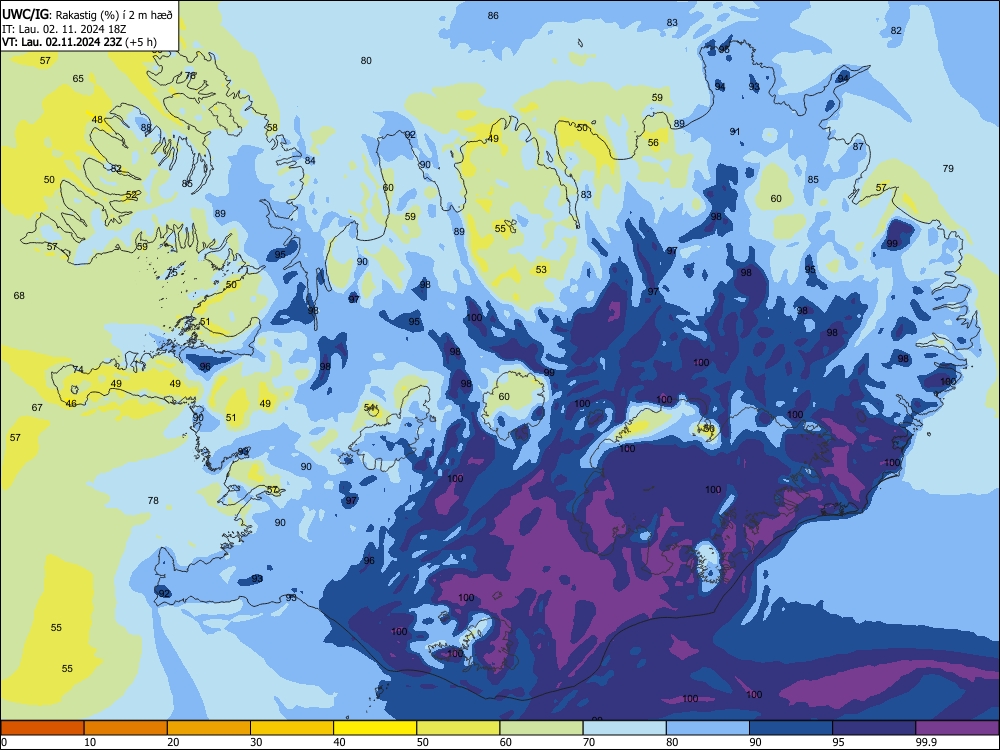Click the 79 value near the east edge
This screenshot has width=1000, height=750.
(x=948, y=168)
